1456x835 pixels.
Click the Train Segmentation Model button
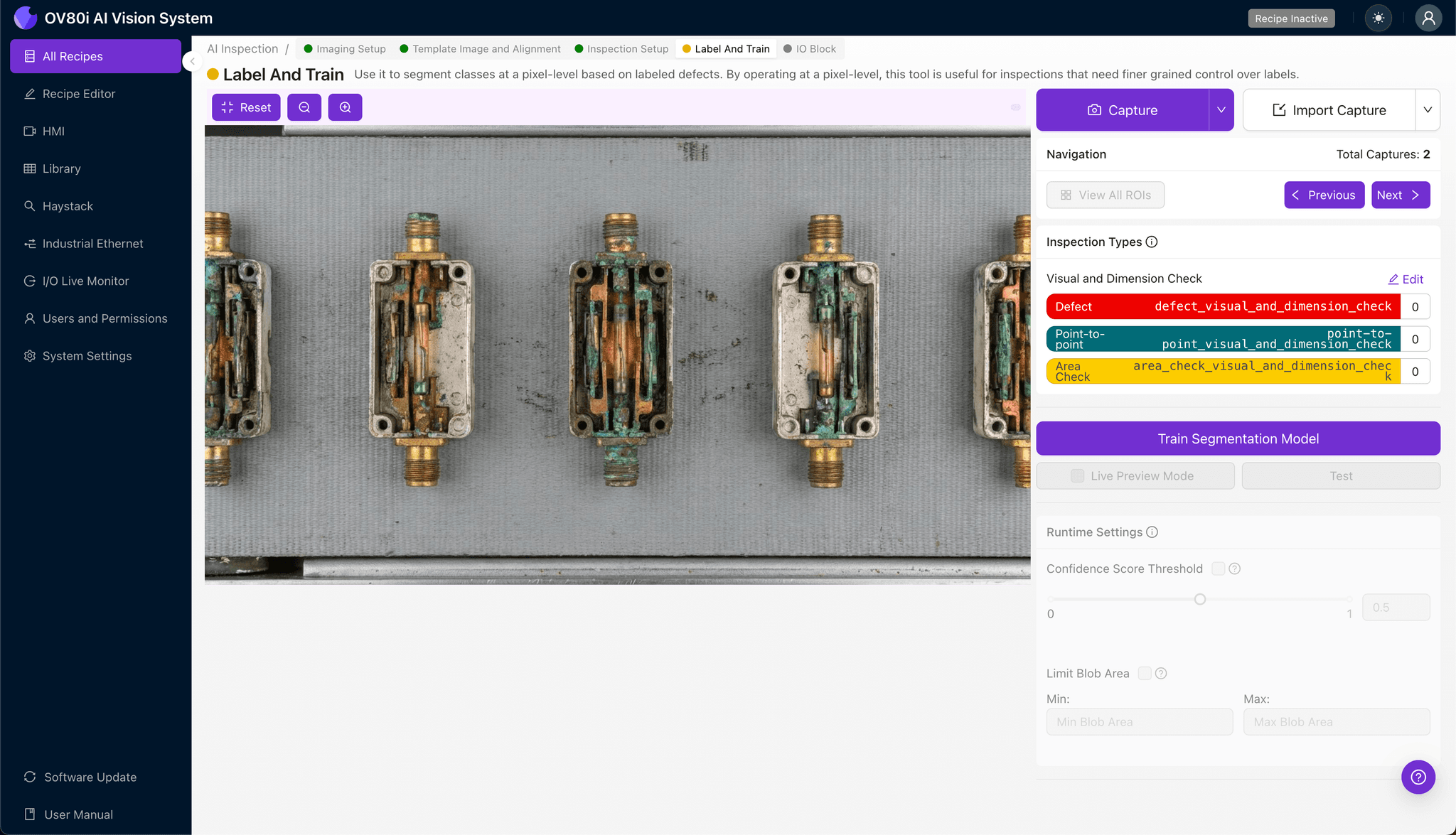click(1238, 438)
